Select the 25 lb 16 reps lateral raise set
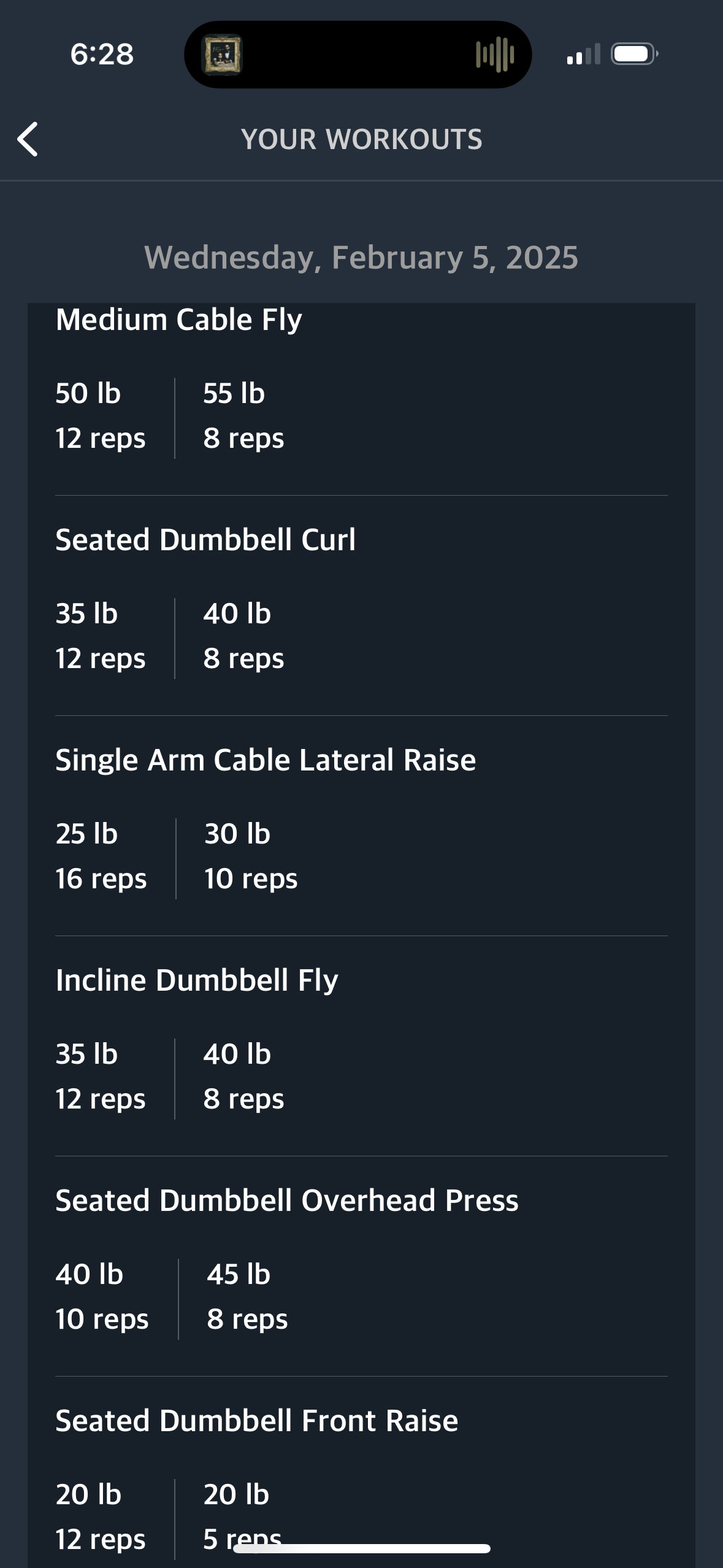This screenshot has width=723, height=1568. pos(101,856)
